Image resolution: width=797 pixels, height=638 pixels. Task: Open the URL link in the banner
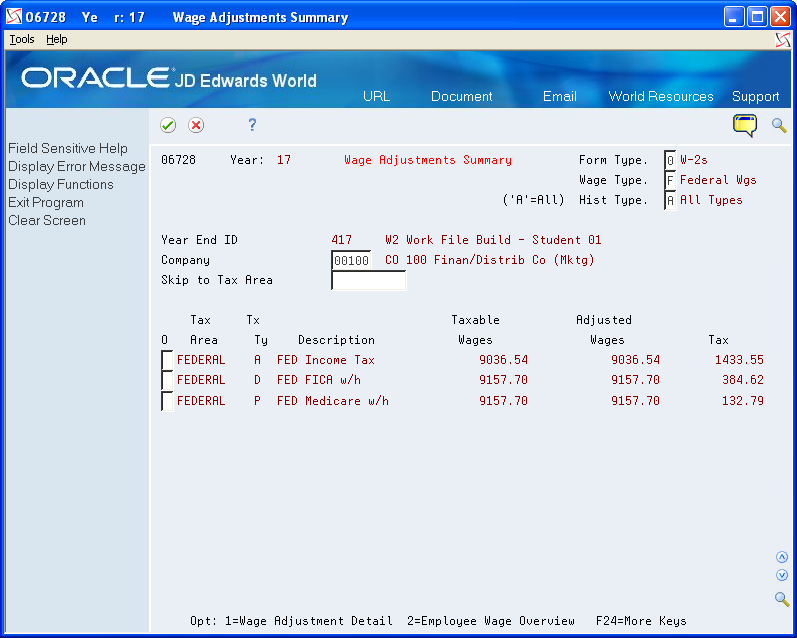click(x=376, y=96)
